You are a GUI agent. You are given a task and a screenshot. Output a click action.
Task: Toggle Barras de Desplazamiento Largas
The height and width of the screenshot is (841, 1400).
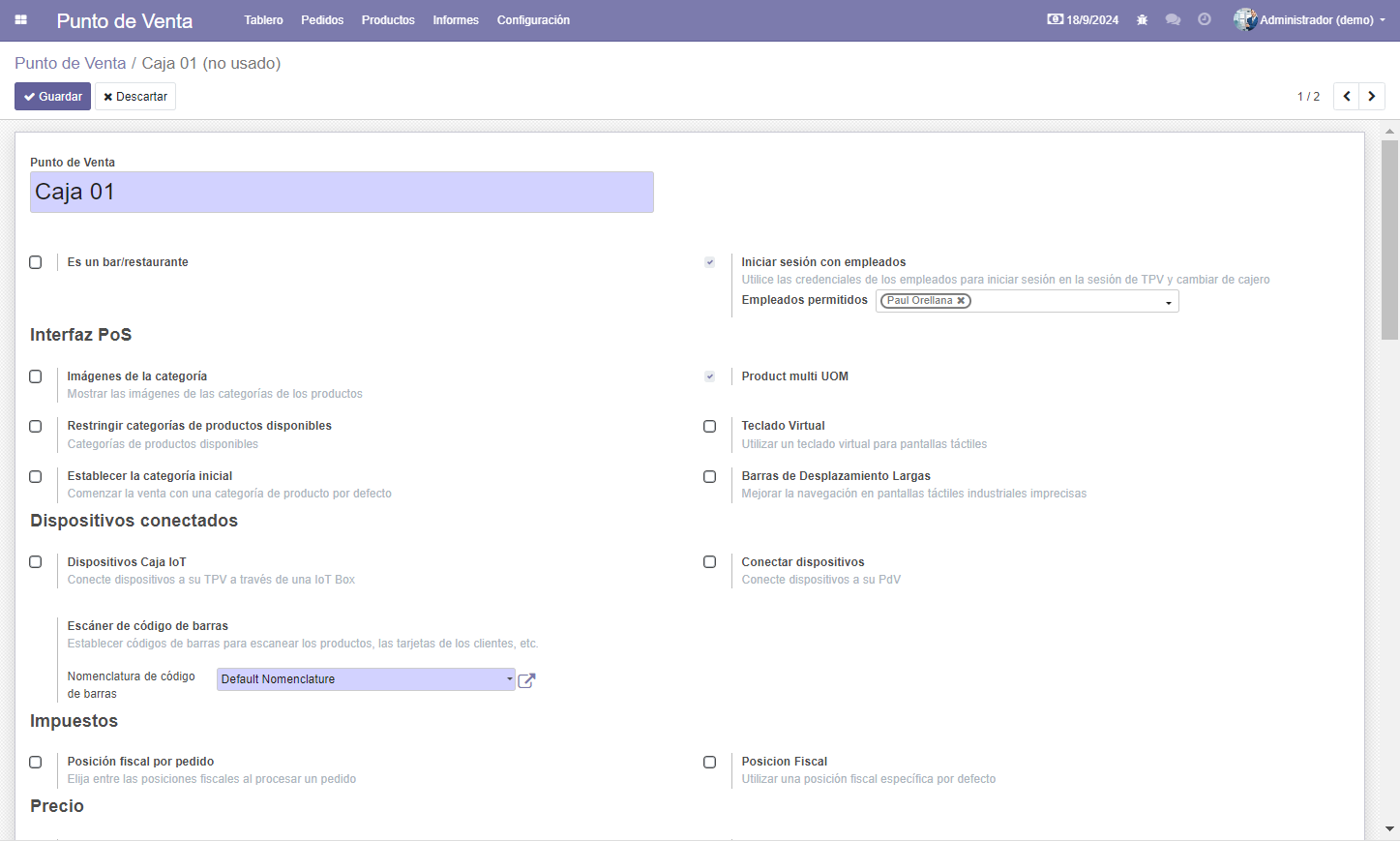click(x=710, y=477)
